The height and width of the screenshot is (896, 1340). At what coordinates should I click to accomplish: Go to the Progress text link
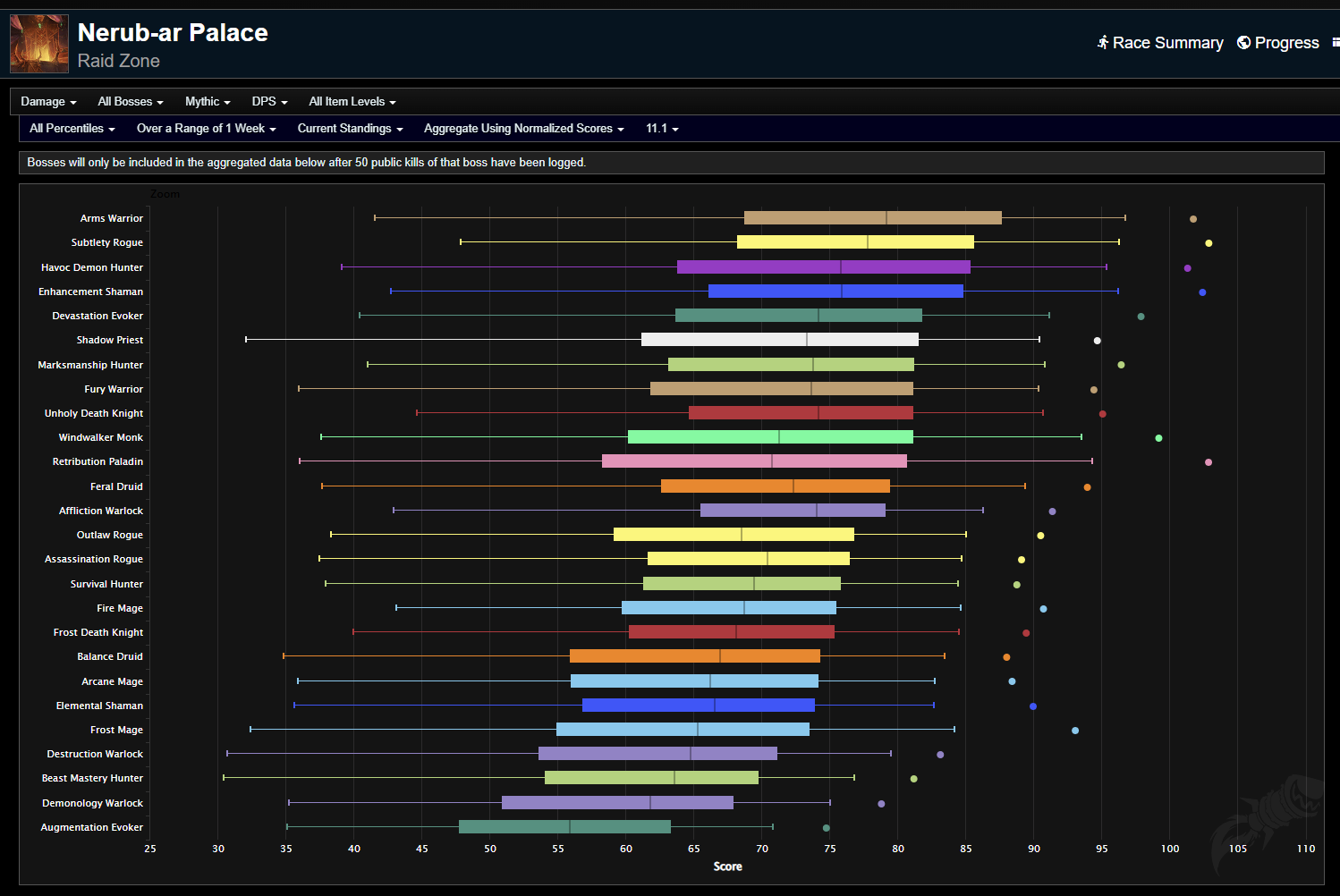pos(1286,43)
